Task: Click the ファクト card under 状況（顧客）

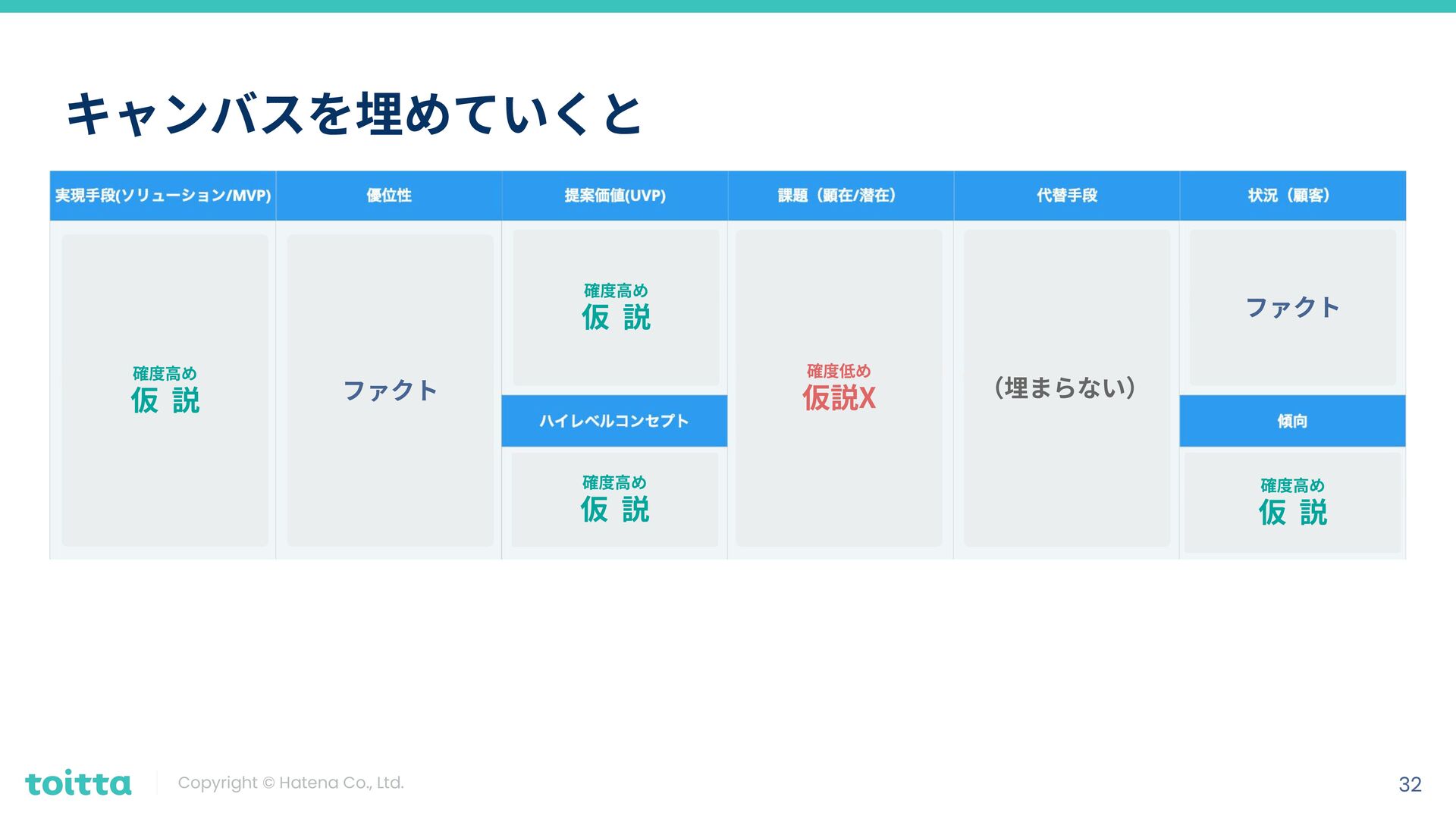Action: tap(1292, 307)
